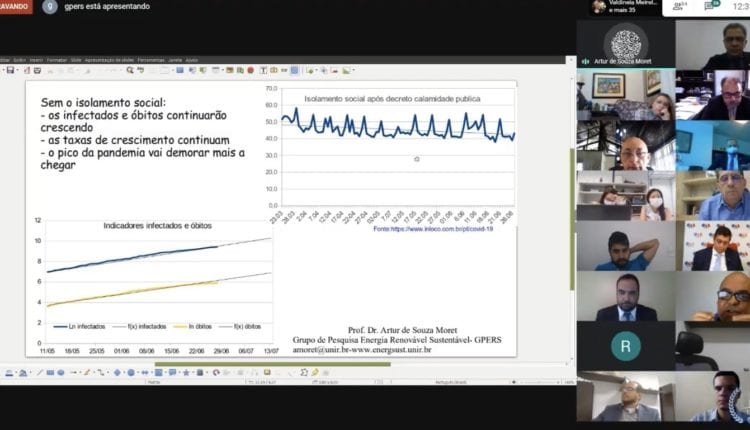
Task: Select the participant tile with letter R avatar
Action: click(x=626, y=346)
